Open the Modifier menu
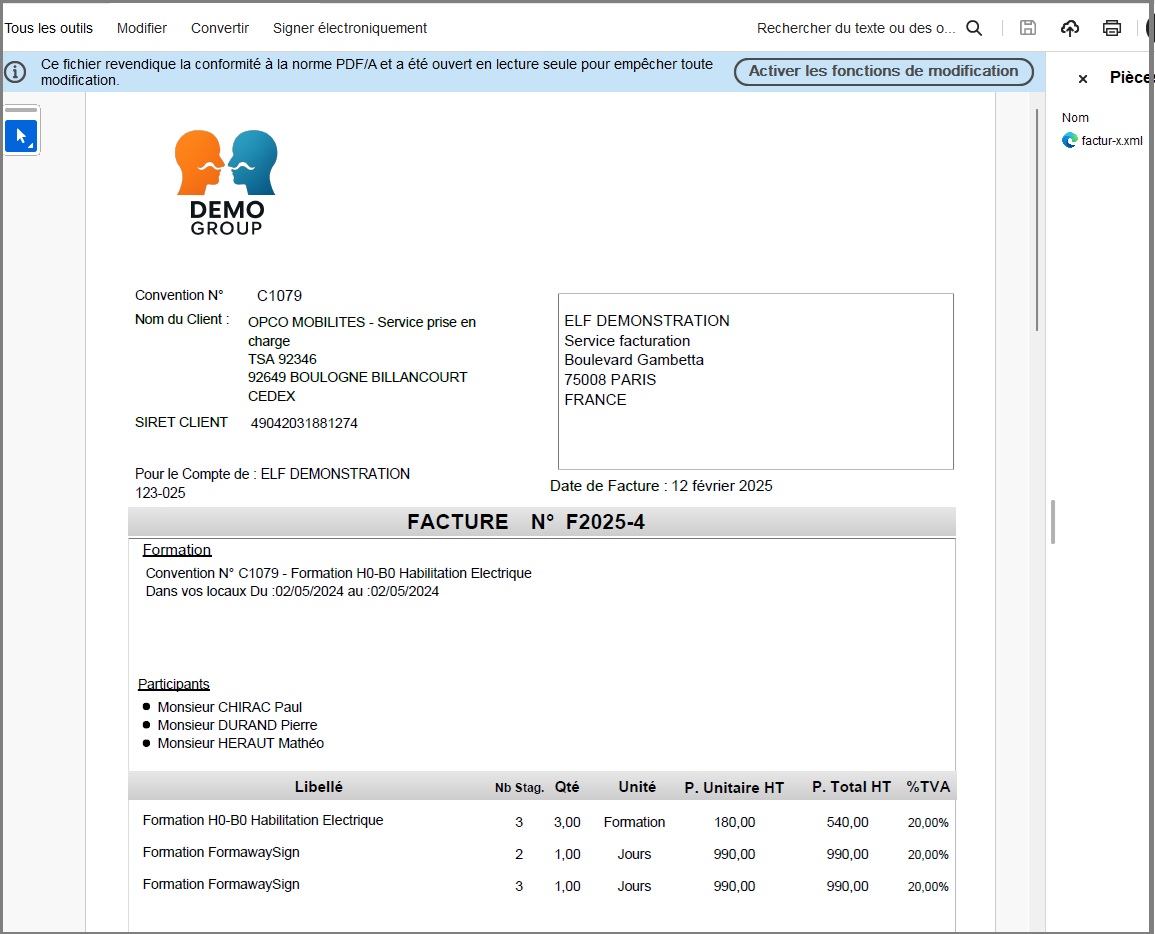Viewport: 1155px width, 934px height. [142, 28]
